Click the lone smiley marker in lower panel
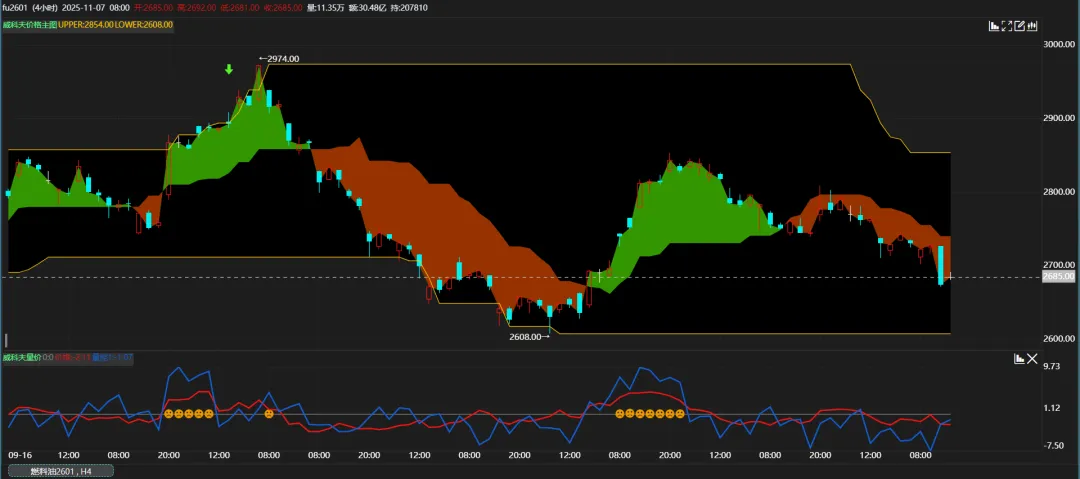 click(269, 413)
